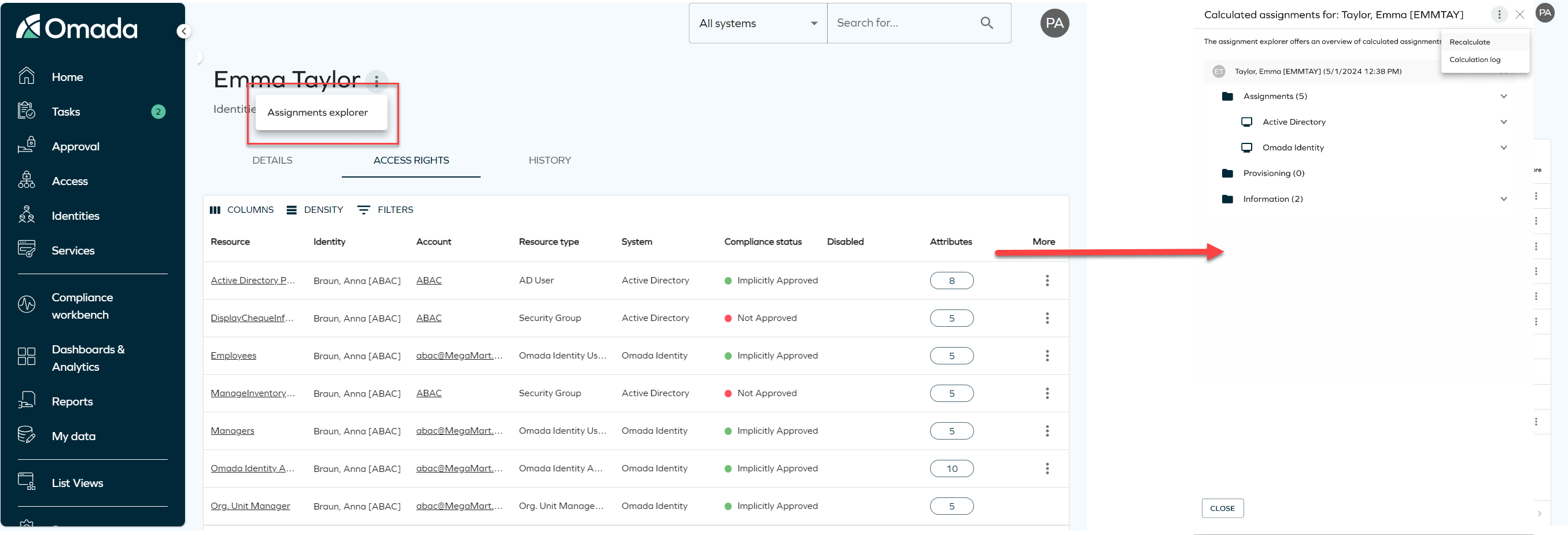Screen dimensions: 1568x535
Task: Open the Managers resource link
Action: (233, 430)
